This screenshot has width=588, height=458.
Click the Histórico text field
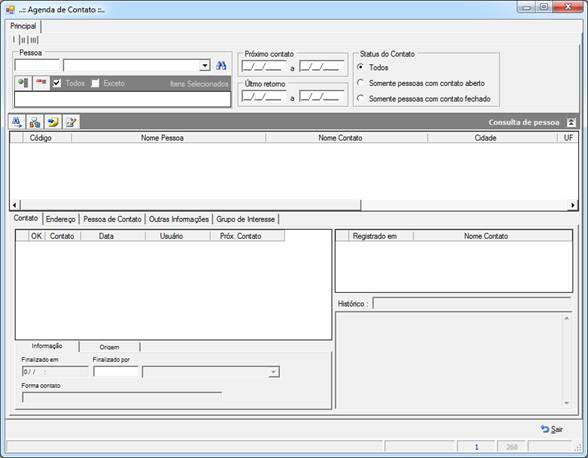coord(472,303)
